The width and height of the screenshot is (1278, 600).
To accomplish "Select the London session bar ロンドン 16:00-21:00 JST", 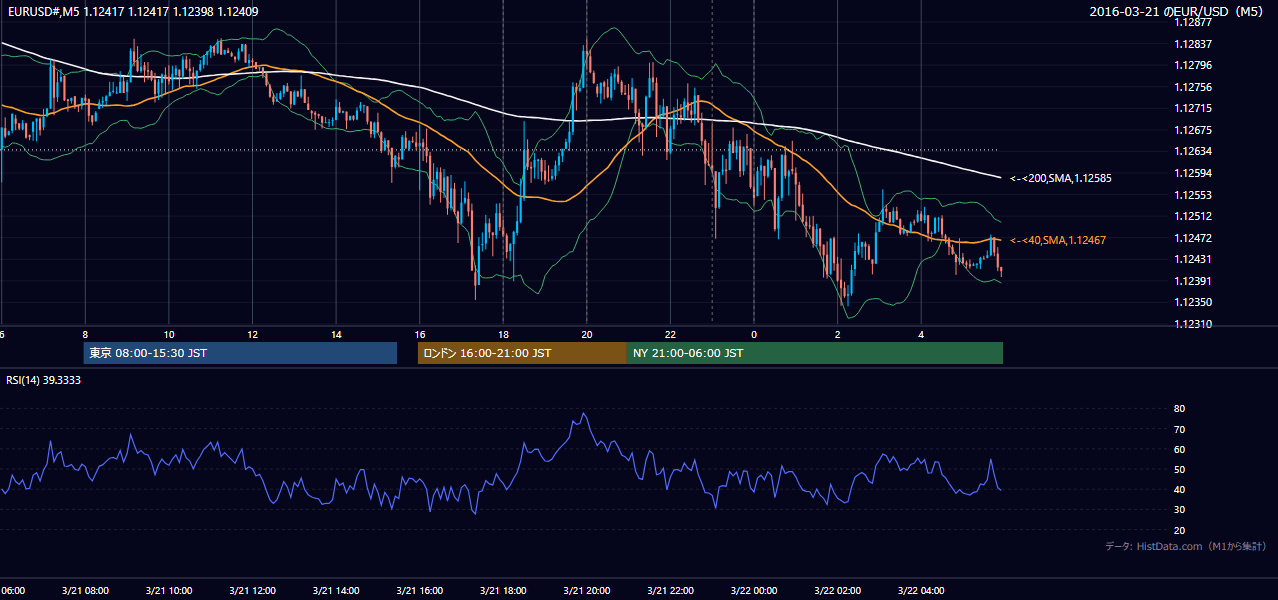I will pyautogui.click(x=522, y=353).
